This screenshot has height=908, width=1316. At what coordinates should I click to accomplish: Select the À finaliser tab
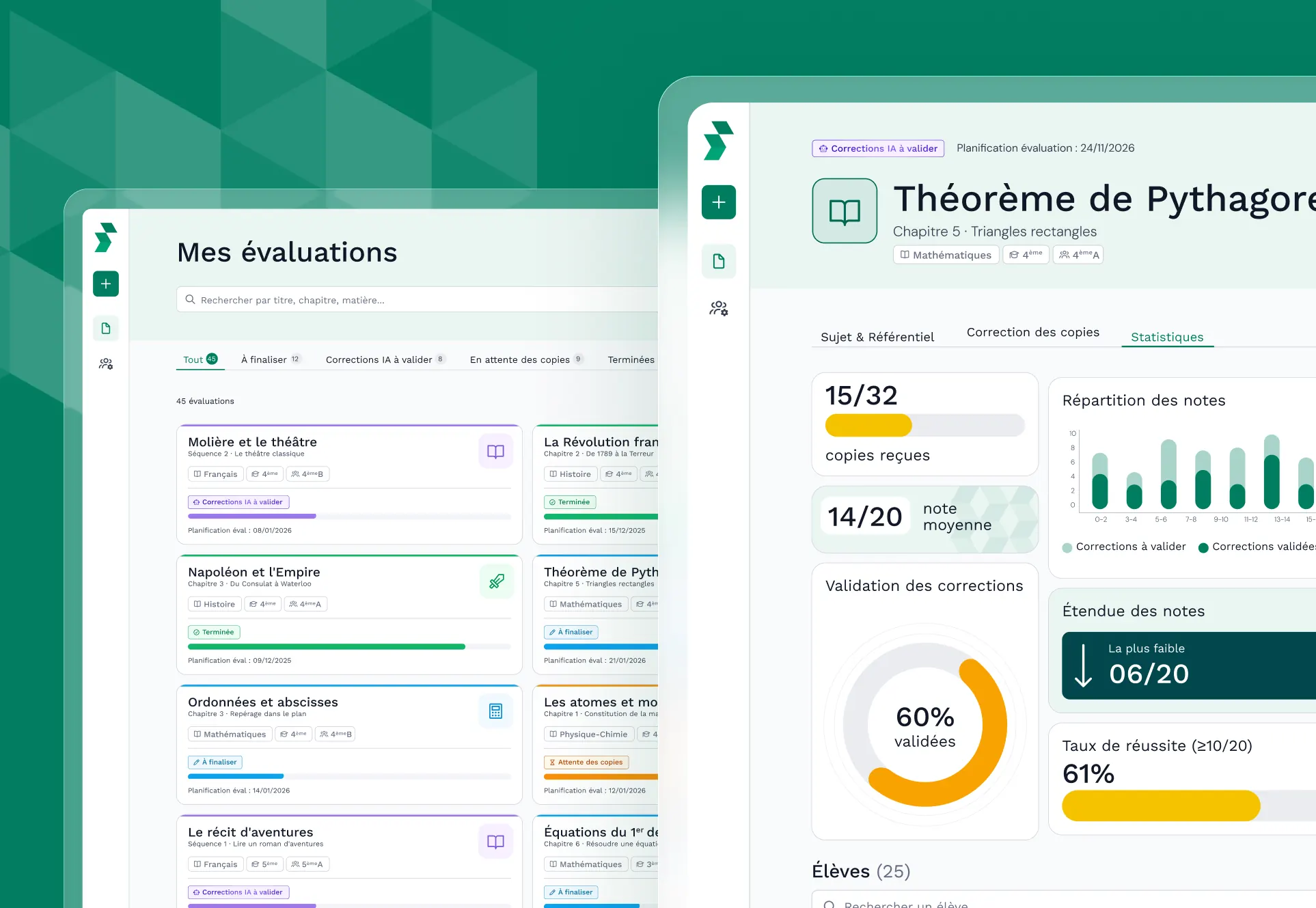(x=271, y=359)
